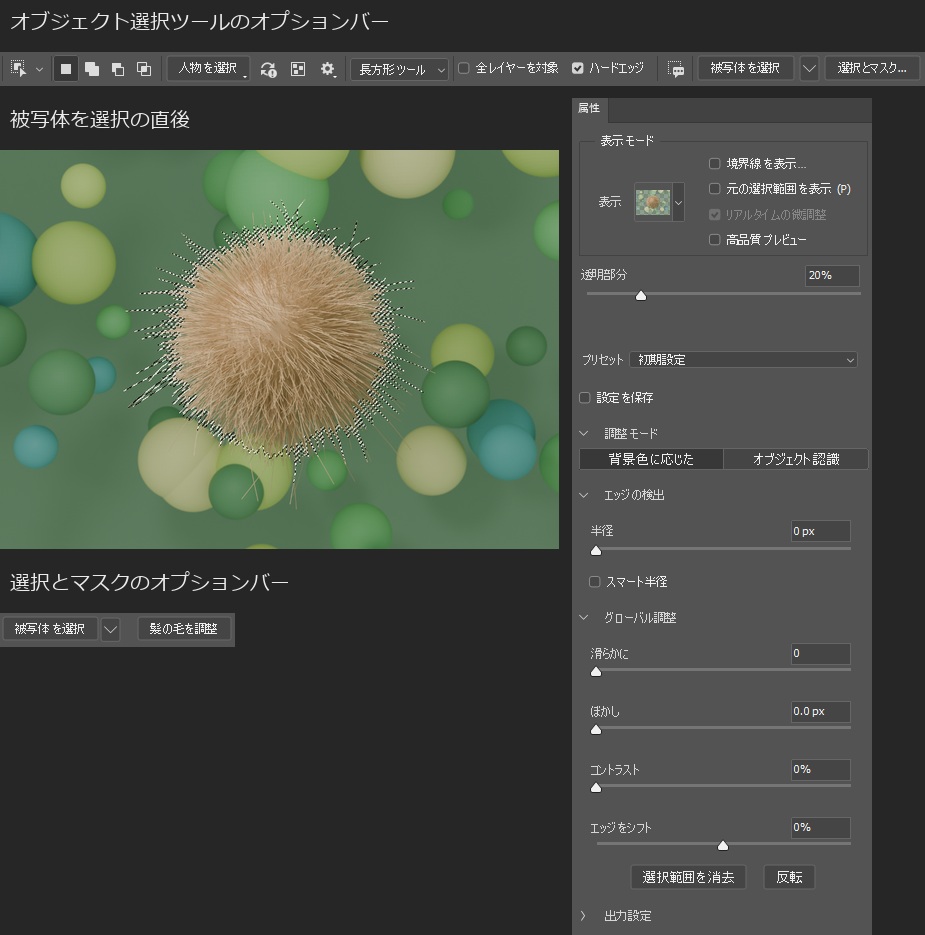Toggle ハードエッジ checkbox
Viewport: 925px width, 935px height.
pyautogui.click(x=577, y=68)
